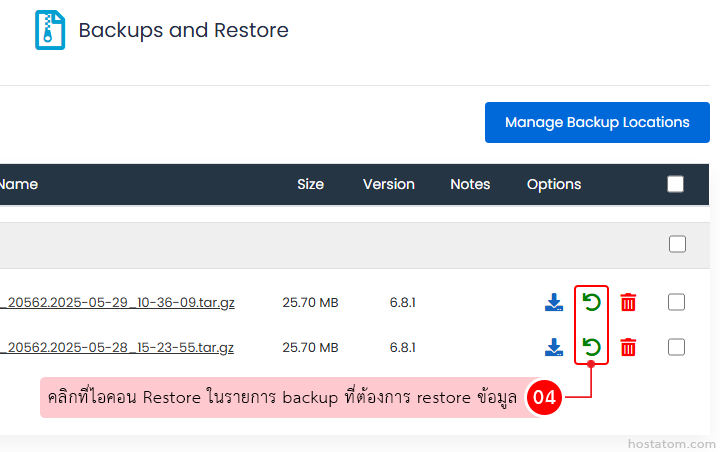Download the 2025-05-28 backup file
Image resolution: width=720 pixels, height=452 pixels.
point(554,347)
